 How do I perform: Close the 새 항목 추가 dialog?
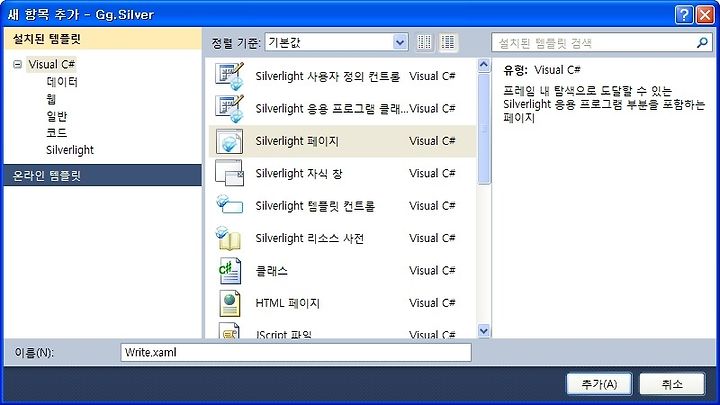coord(705,15)
